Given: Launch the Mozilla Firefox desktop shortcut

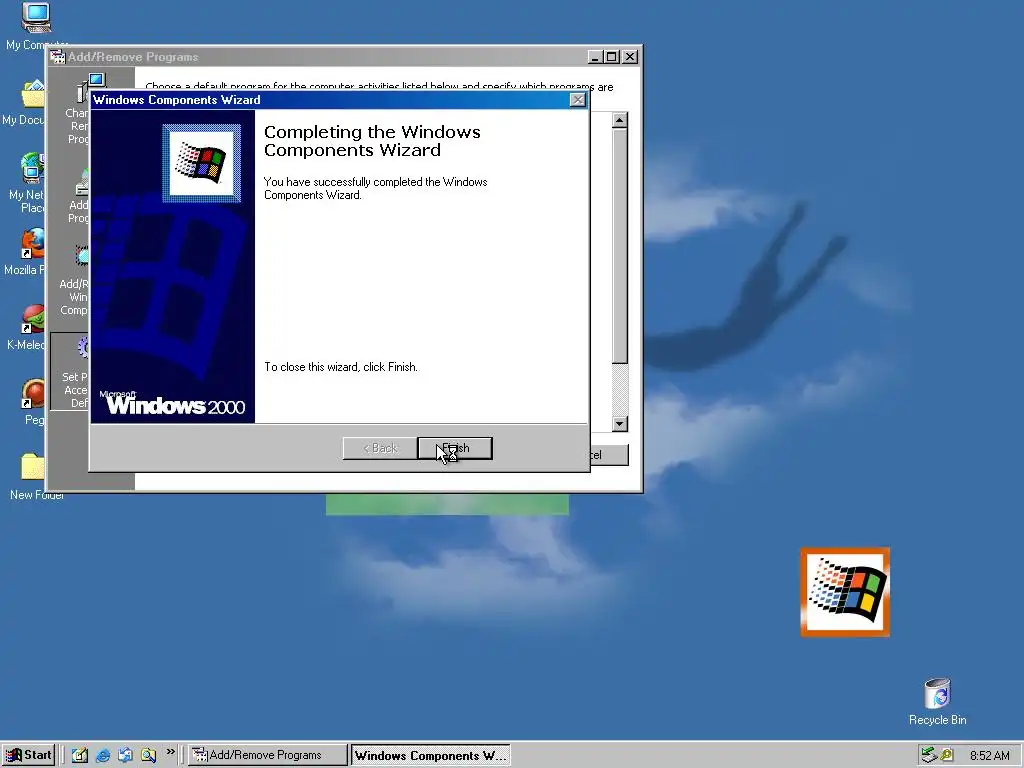Looking at the screenshot, I should coord(27,251).
